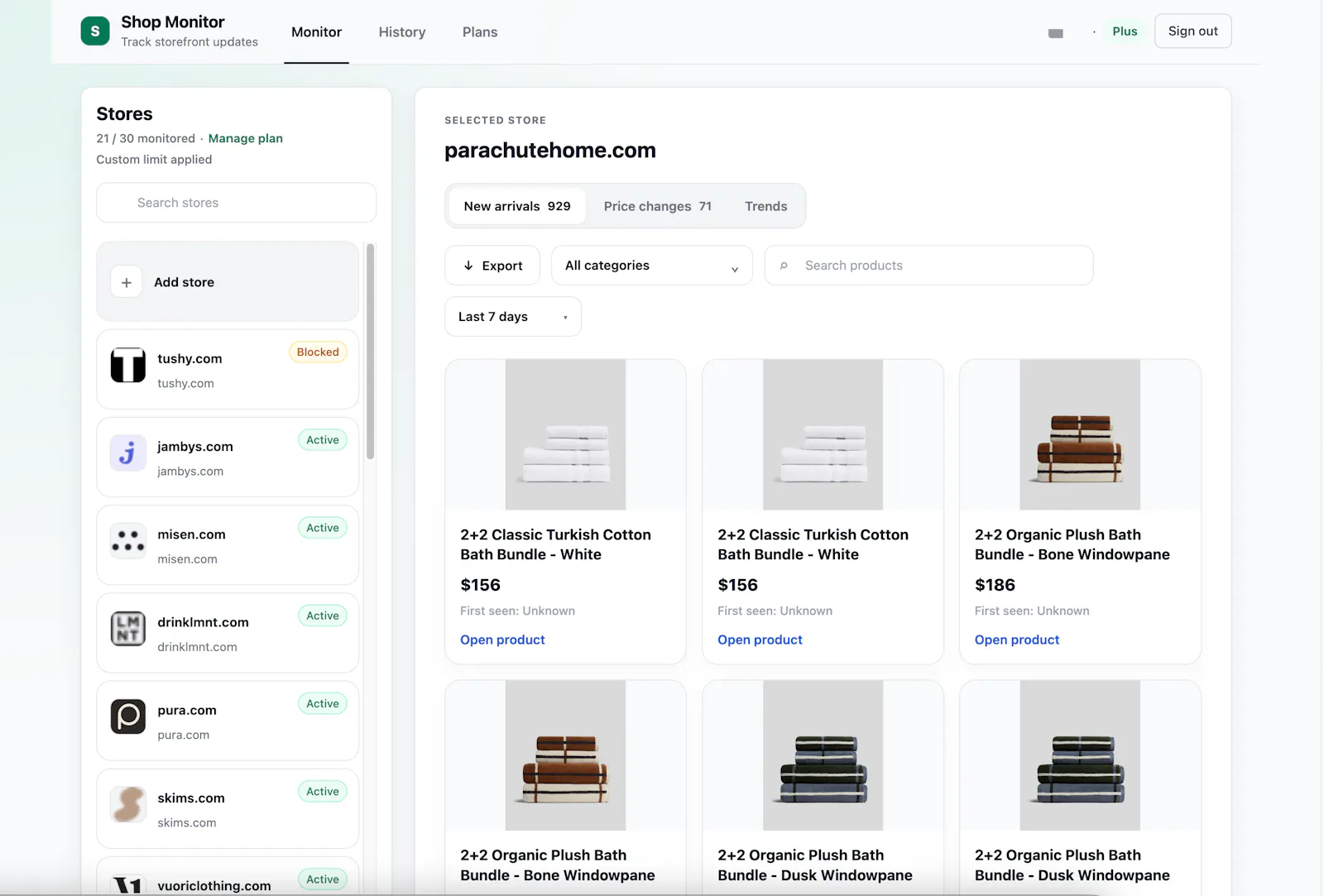This screenshot has height=896, width=1324.
Task: Click the Active badge on jambys.com
Action: pyautogui.click(x=323, y=440)
